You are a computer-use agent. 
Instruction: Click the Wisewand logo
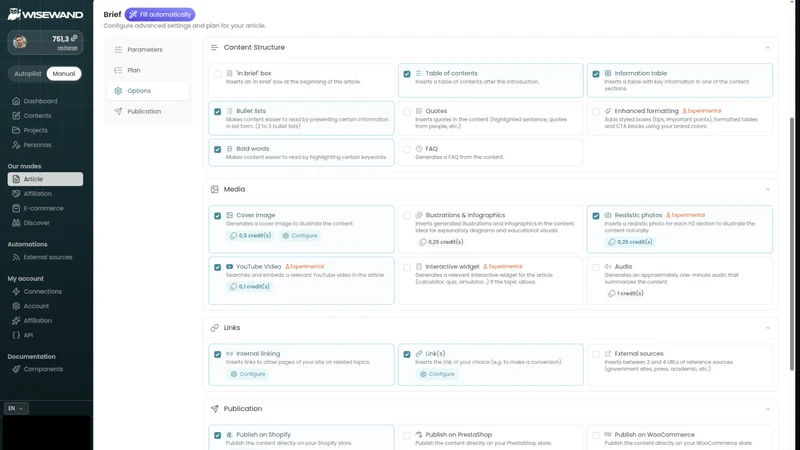click(x=45, y=14)
